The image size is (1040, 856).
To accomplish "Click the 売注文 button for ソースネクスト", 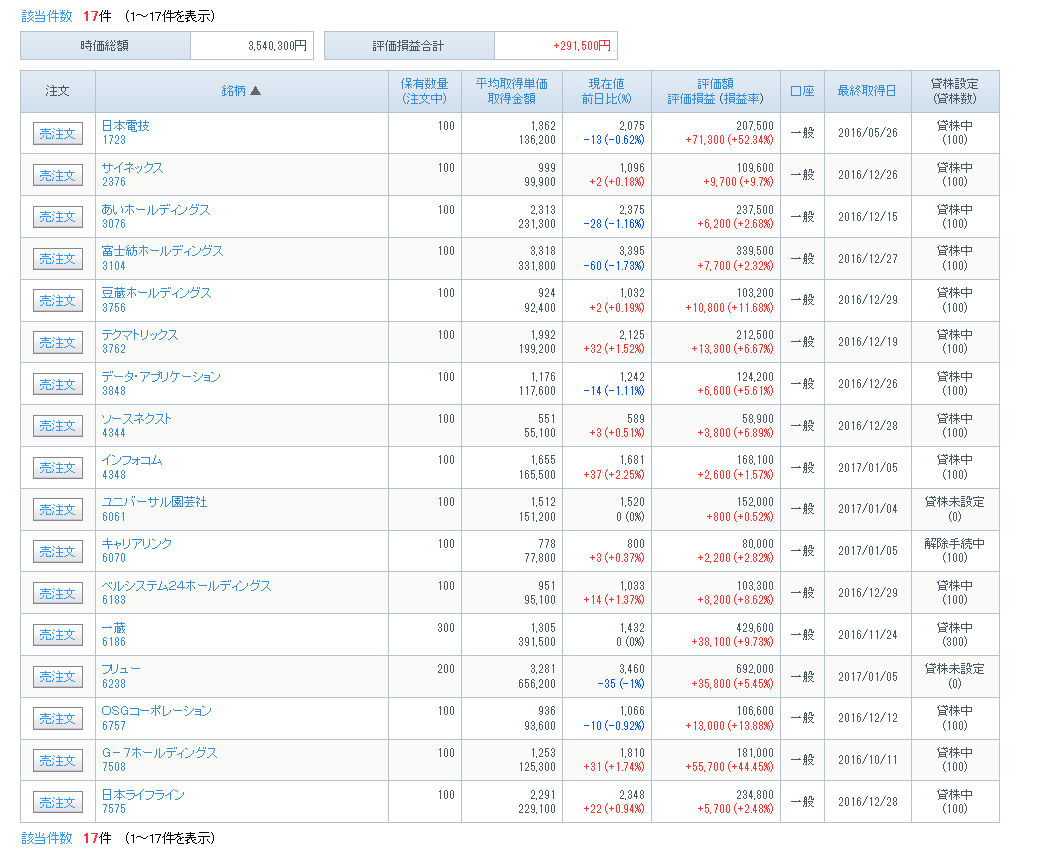I will point(58,426).
